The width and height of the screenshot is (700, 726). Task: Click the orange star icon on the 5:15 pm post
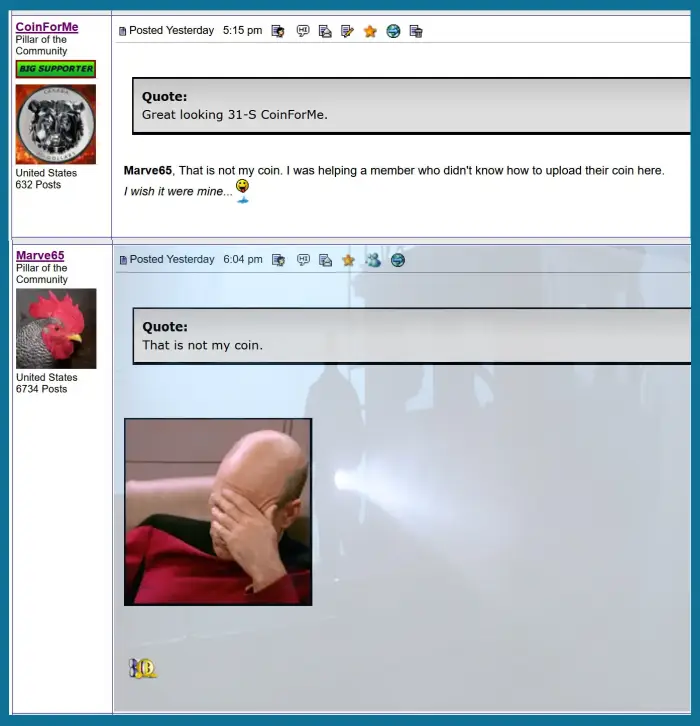(370, 31)
